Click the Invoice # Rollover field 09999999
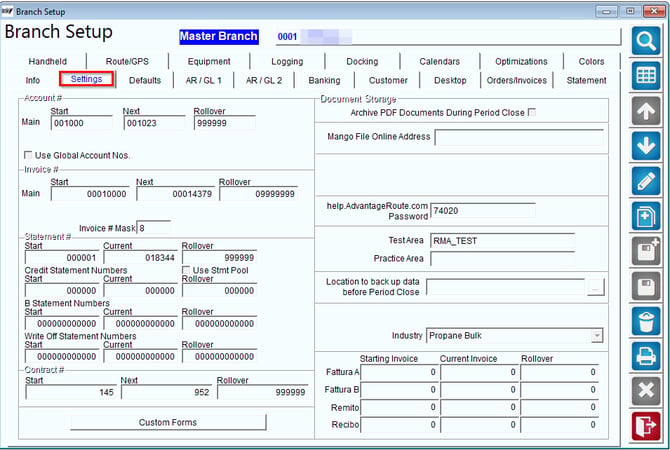Image resolution: width=670 pixels, height=450 pixels. pos(259,194)
